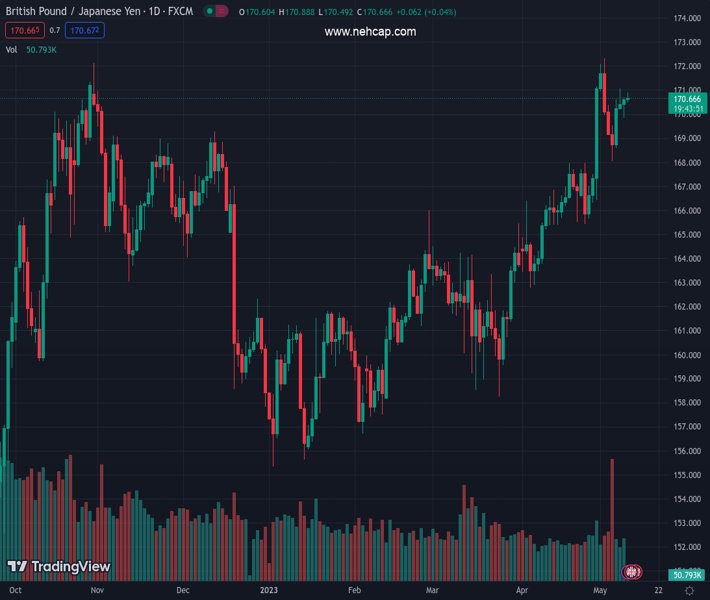Screen dimensions: 710x600
Task: Click the Feb label on time axis
Action: point(354,591)
